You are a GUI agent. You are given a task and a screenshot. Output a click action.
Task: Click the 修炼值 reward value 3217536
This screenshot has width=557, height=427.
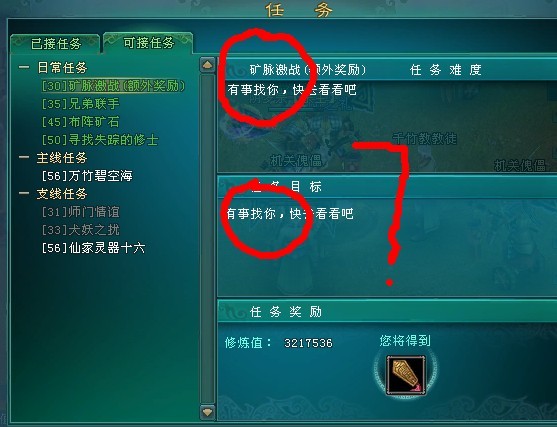tap(308, 343)
